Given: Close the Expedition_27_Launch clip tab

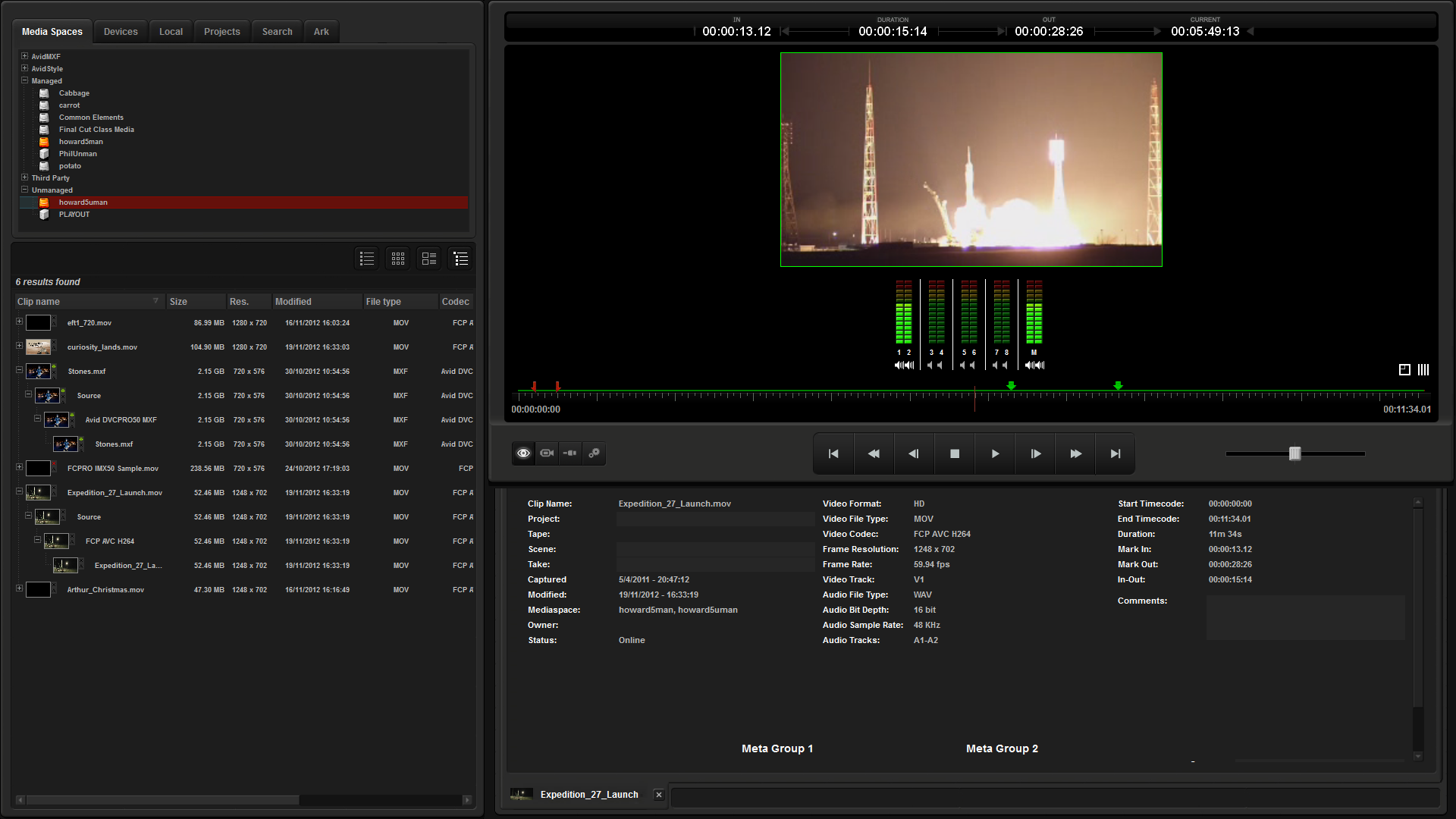Looking at the screenshot, I should [x=658, y=795].
